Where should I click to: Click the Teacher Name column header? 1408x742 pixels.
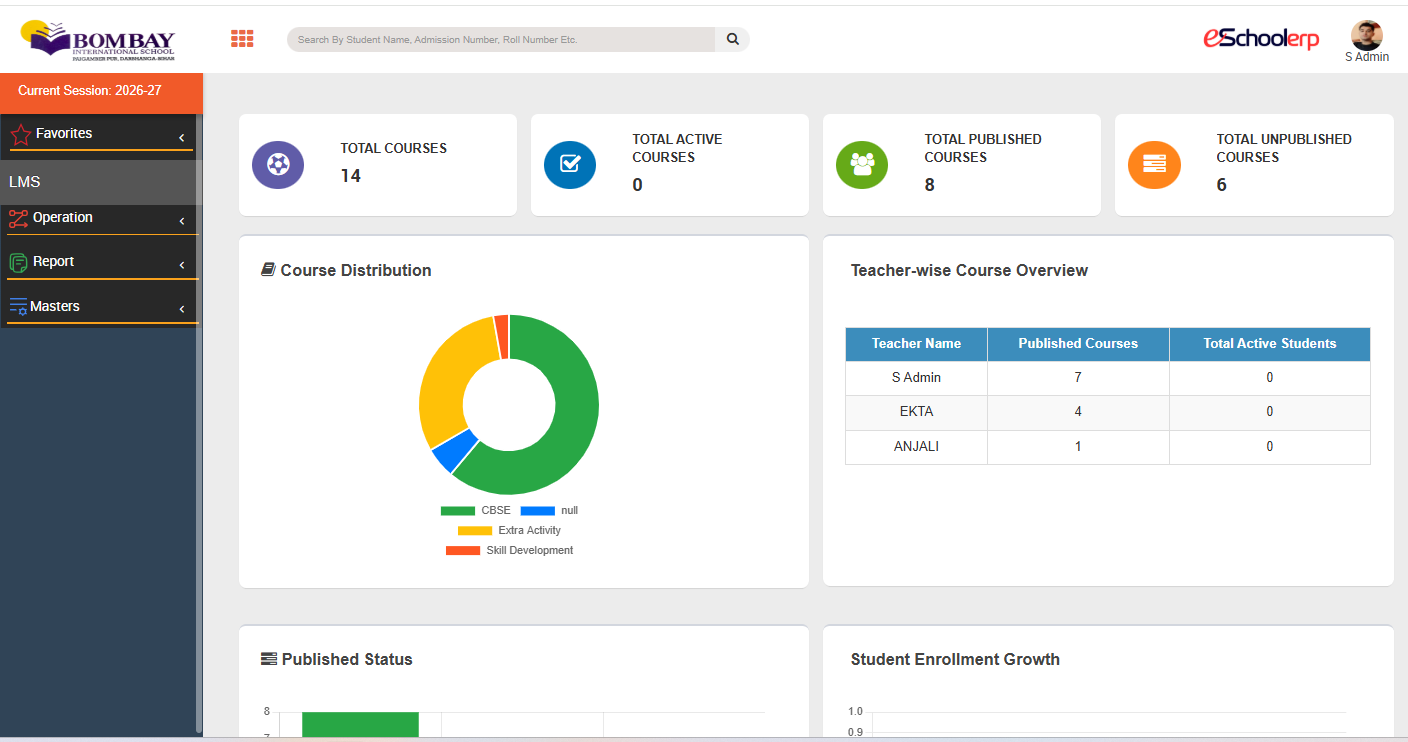(x=916, y=344)
